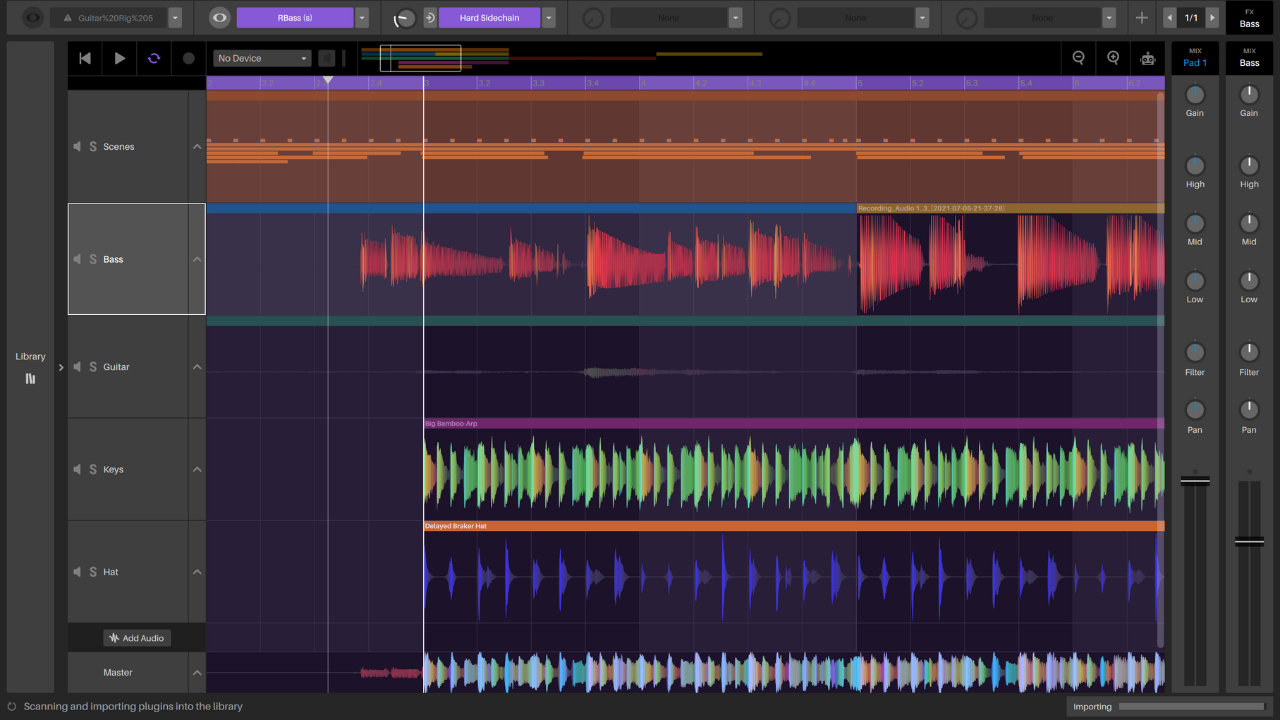Image resolution: width=1280 pixels, height=720 pixels.
Task: Toggle the RBass plugin eye icon
Action: 220,18
